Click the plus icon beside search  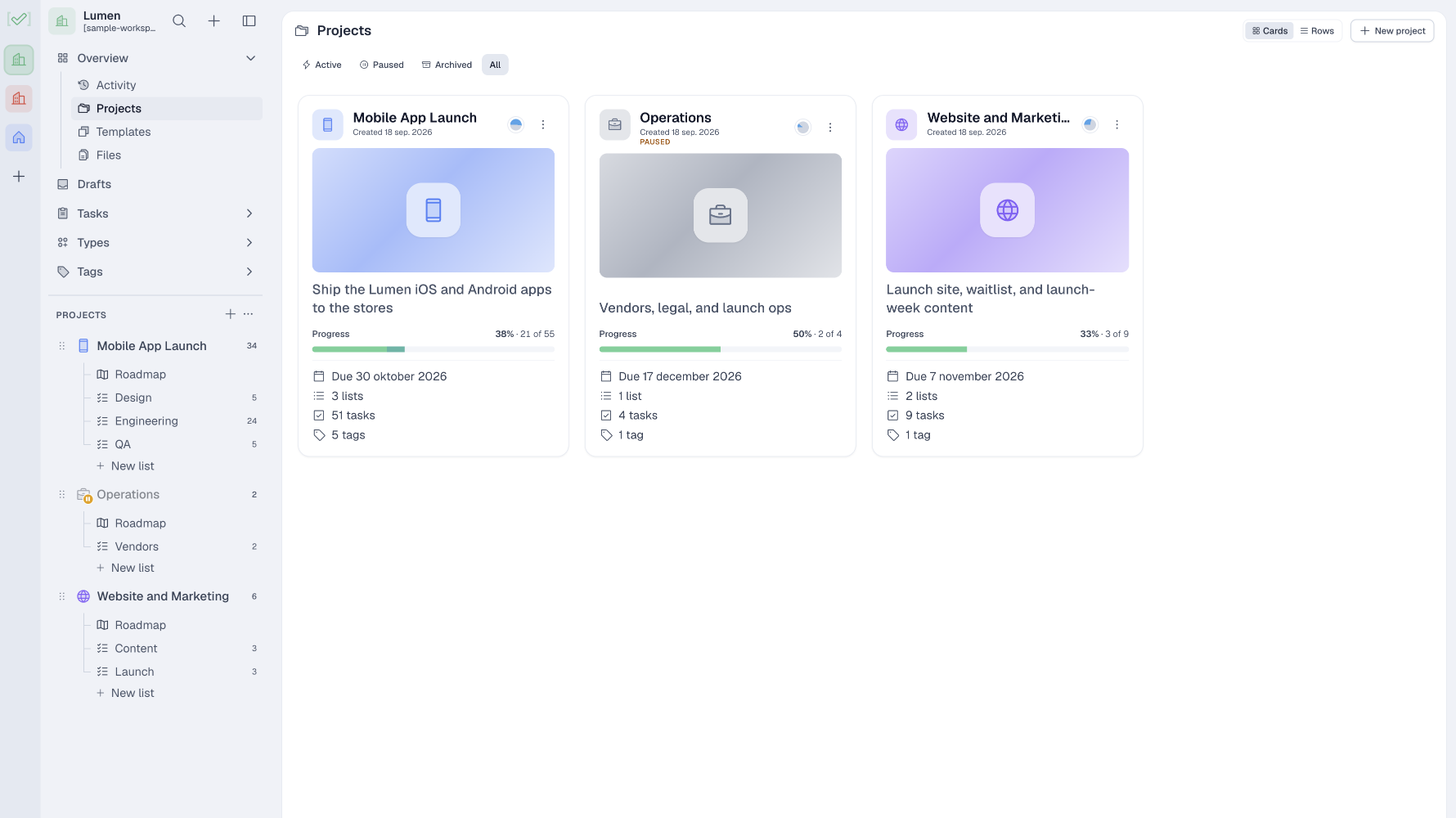click(x=213, y=21)
